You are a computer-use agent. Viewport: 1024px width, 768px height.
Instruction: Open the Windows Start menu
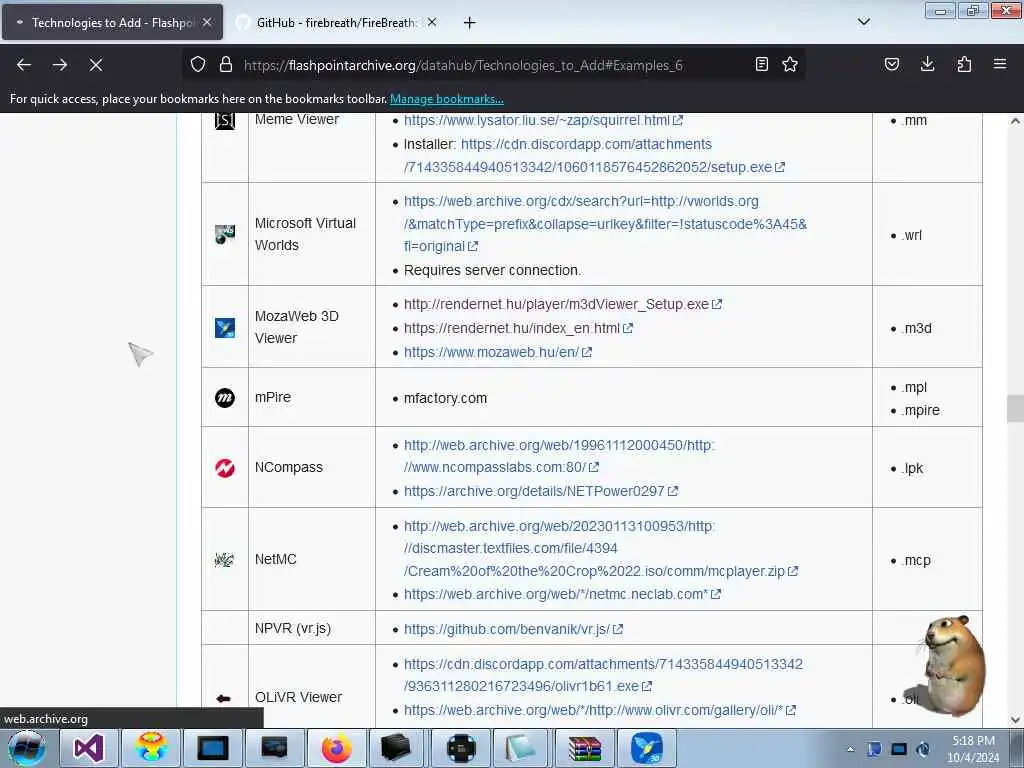tap(27, 748)
